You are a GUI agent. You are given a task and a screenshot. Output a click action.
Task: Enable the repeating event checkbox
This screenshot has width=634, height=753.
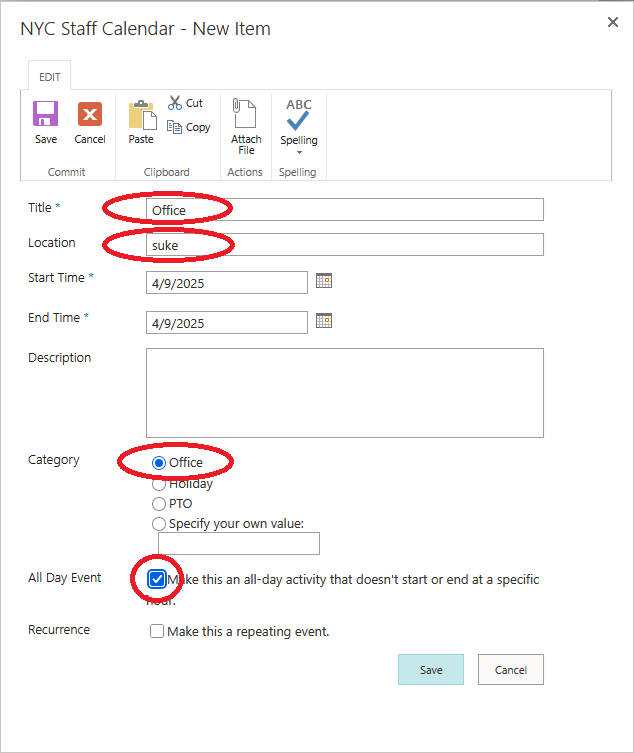point(157,631)
